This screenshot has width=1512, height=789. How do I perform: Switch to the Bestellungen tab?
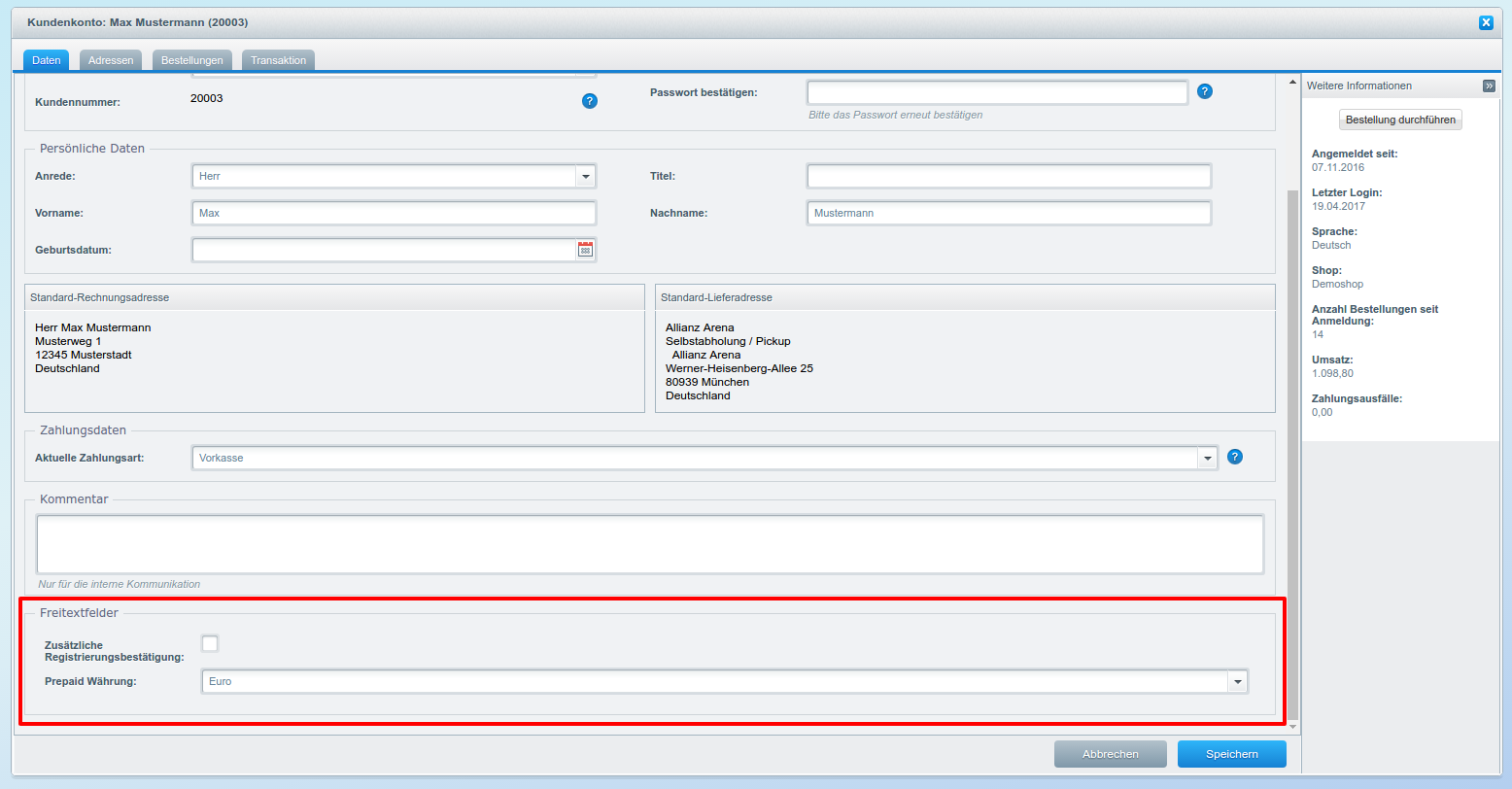point(192,60)
